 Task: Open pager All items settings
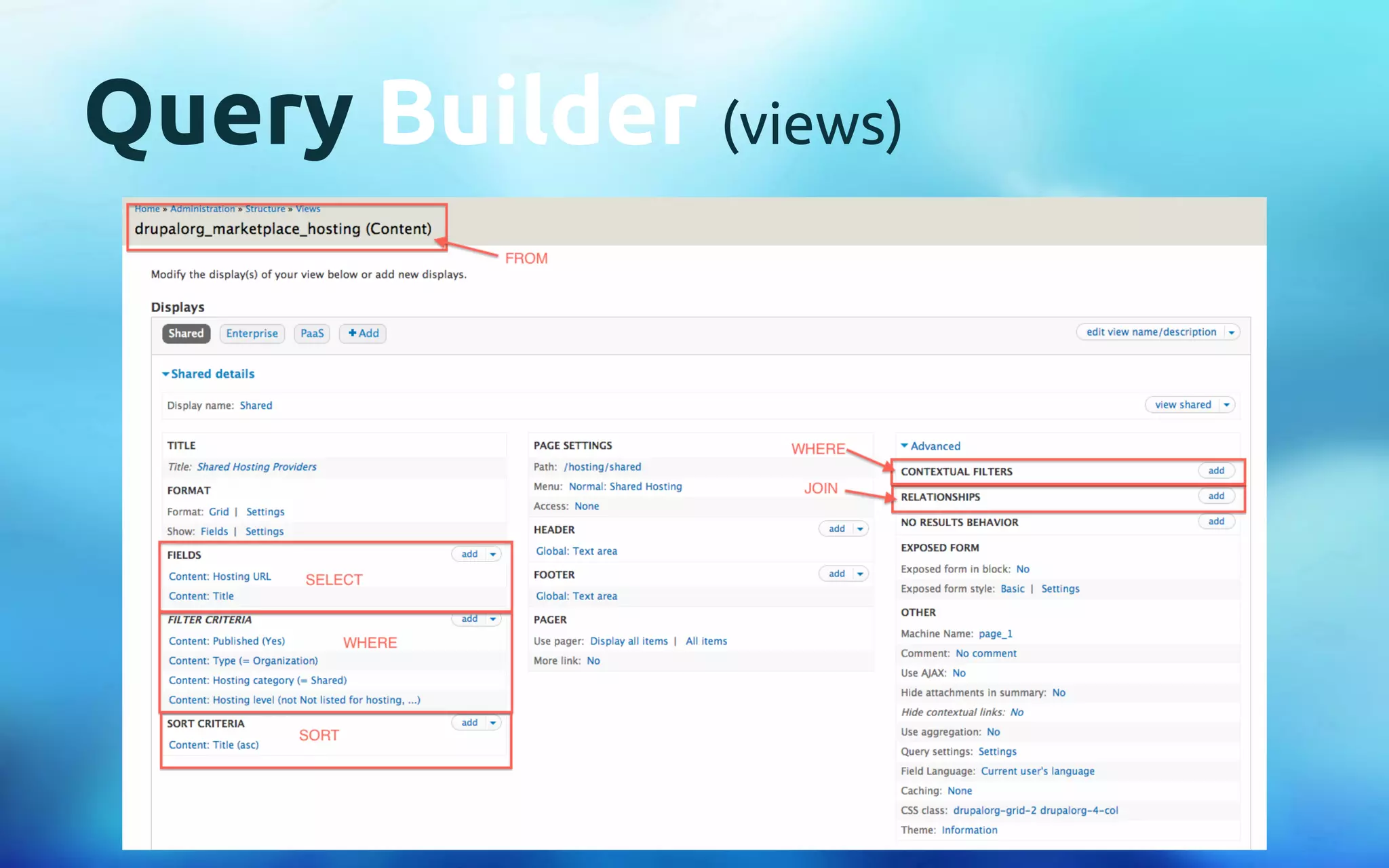tap(706, 641)
